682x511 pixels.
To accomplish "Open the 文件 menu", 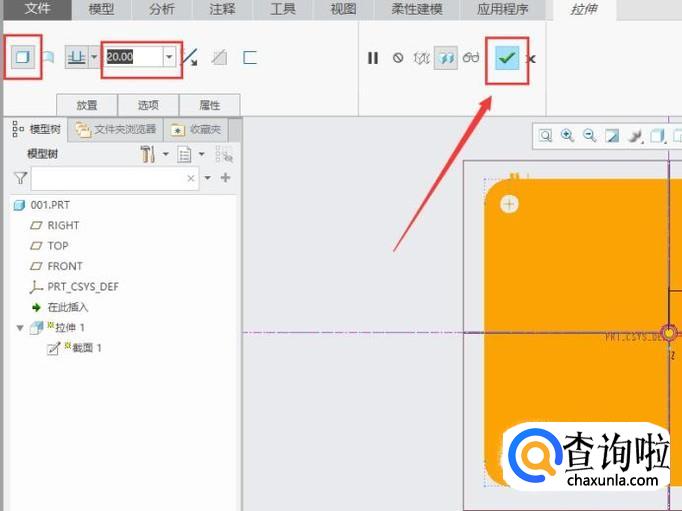I will tap(37, 9).
